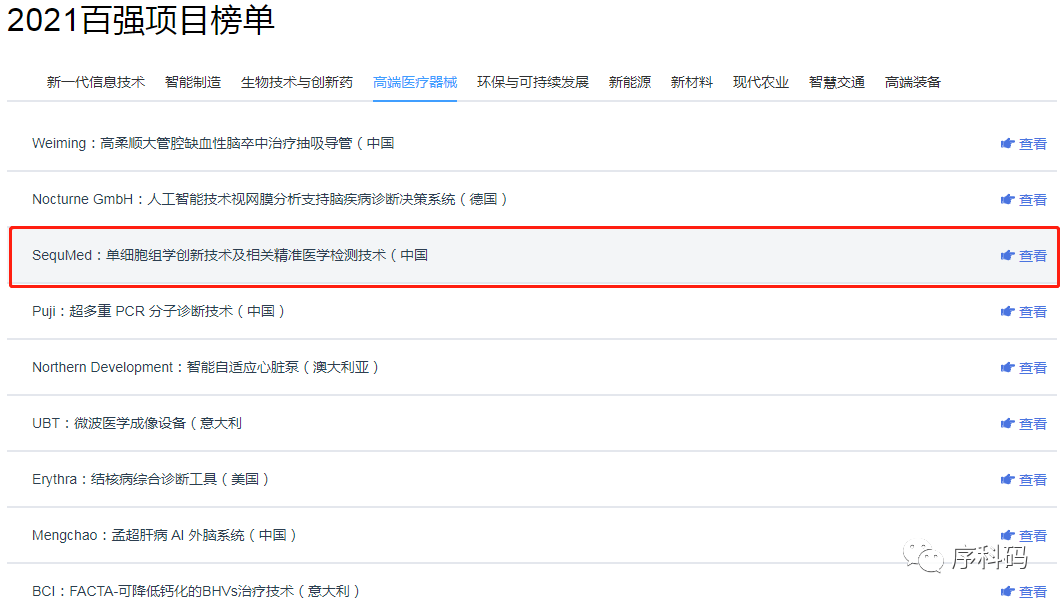Image resolution: width=1063 pixels, height=604 pixels.
Task: Click 查看 link for Puji row
Action: (1032, 312)
